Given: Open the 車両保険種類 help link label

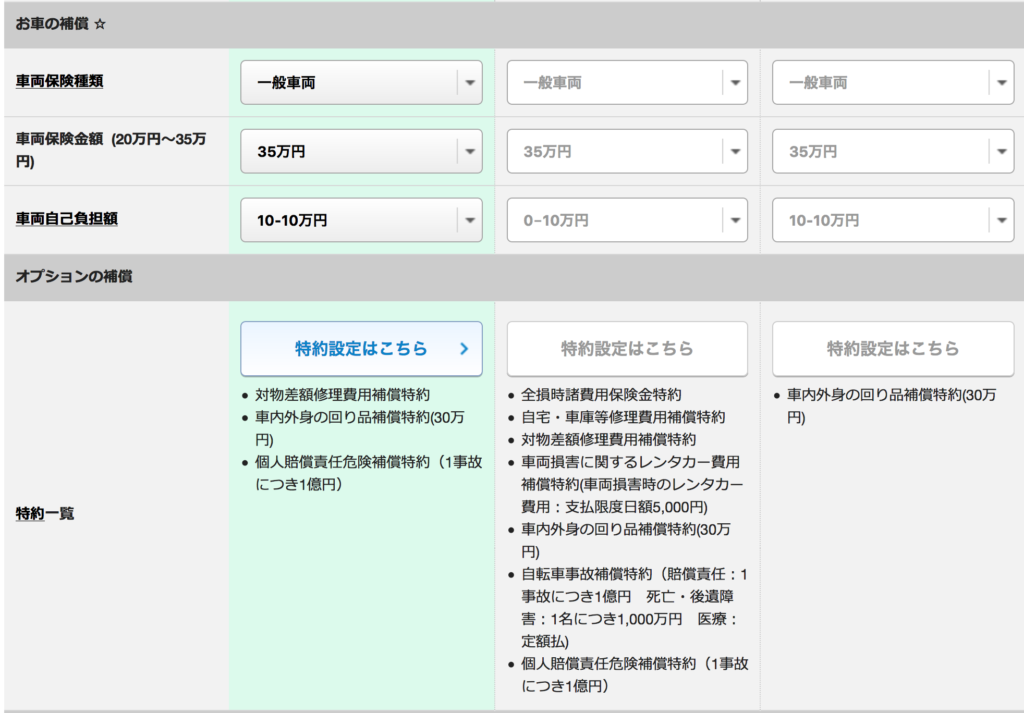Looking at the screenshot, I should coord(59,81).
